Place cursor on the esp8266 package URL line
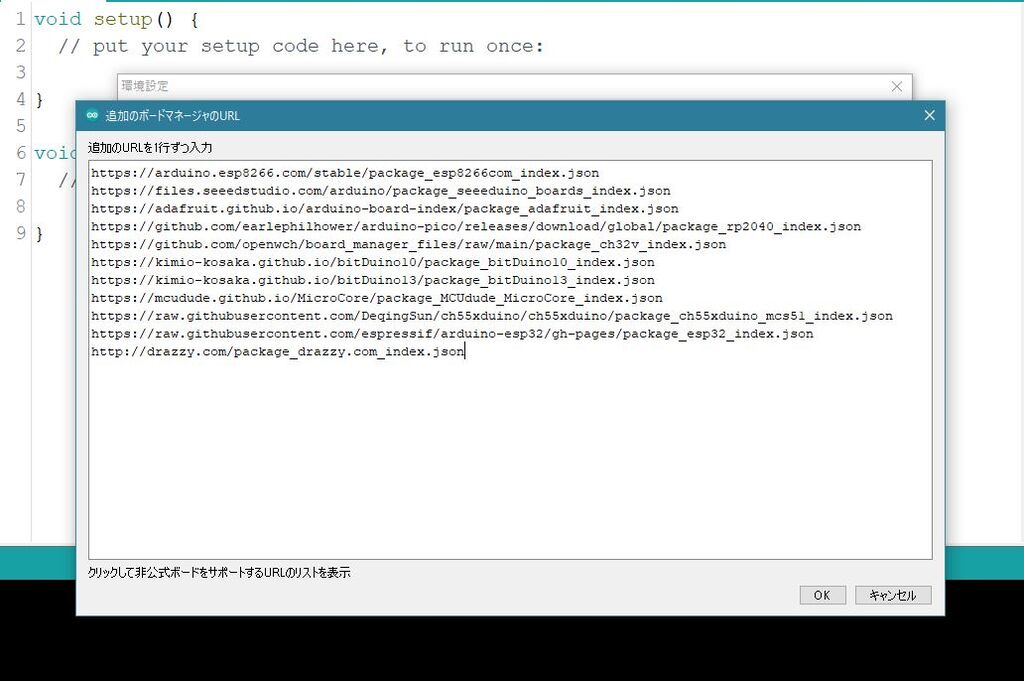This screenshot has width=1024, height=681. (x=343, y=173)
